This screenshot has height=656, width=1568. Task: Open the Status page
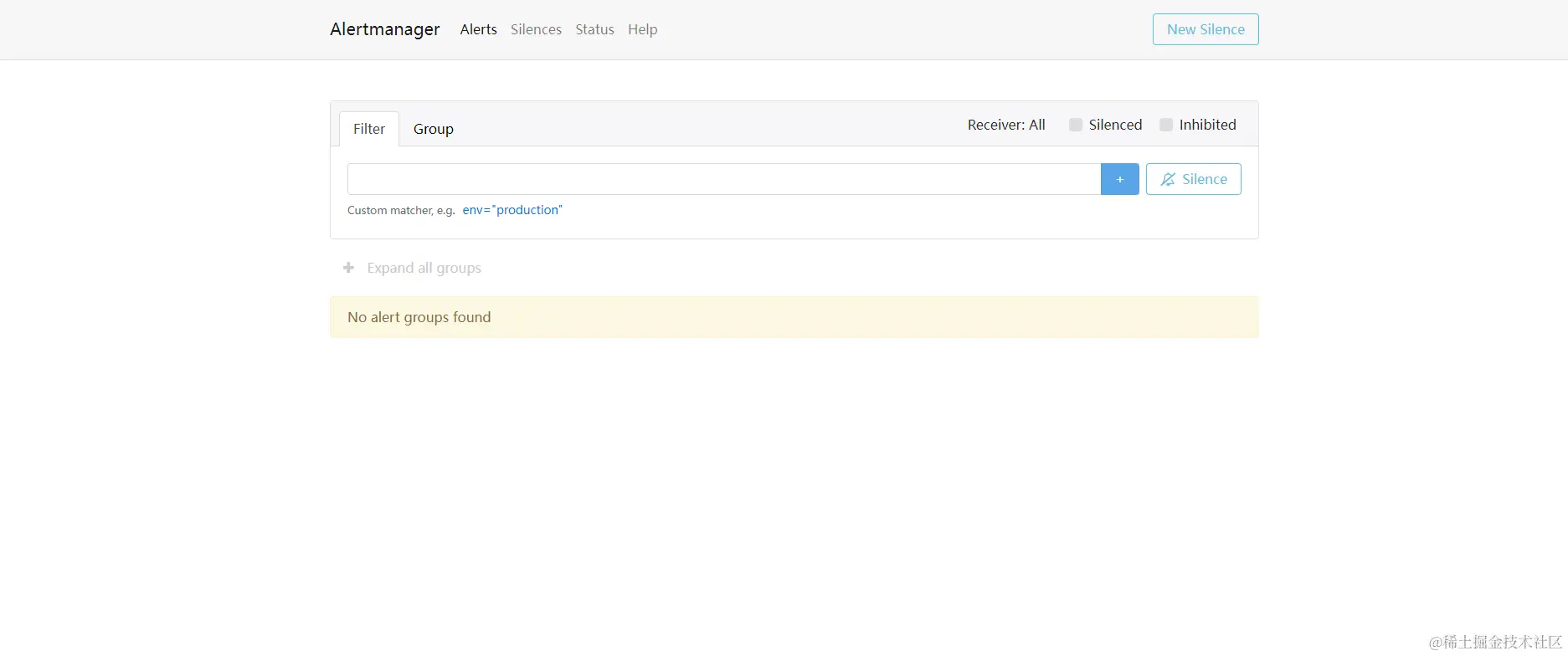[x=594, y=29]
